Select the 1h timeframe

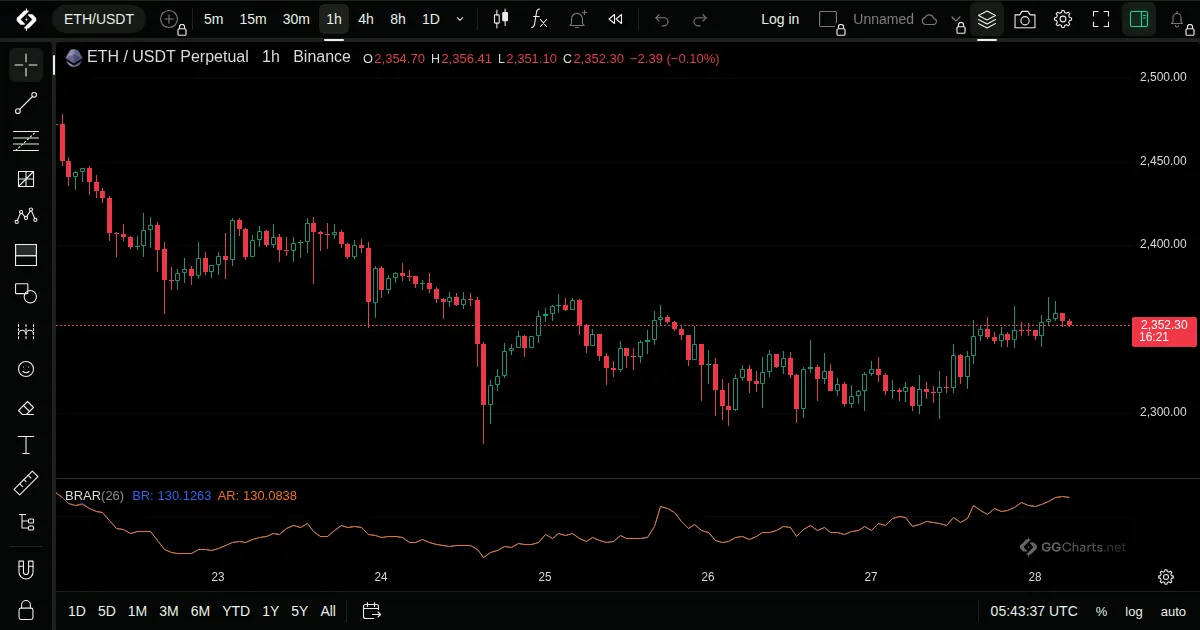334,19
